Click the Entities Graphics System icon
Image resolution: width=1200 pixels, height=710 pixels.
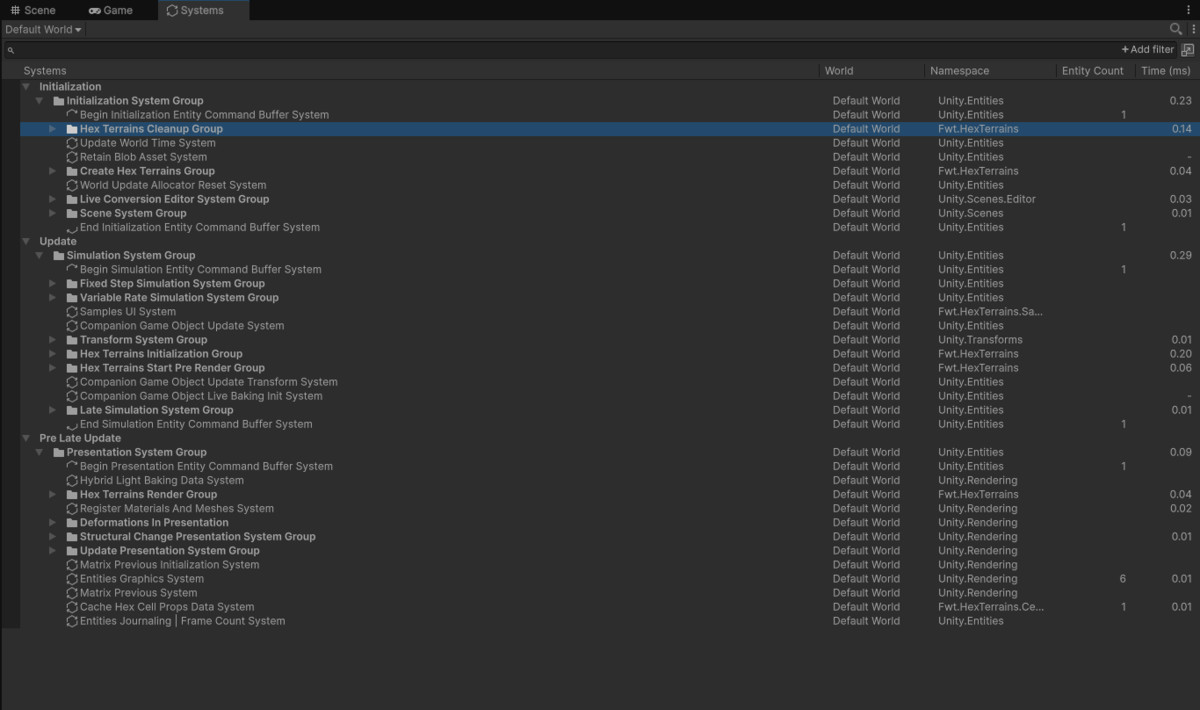72,579
